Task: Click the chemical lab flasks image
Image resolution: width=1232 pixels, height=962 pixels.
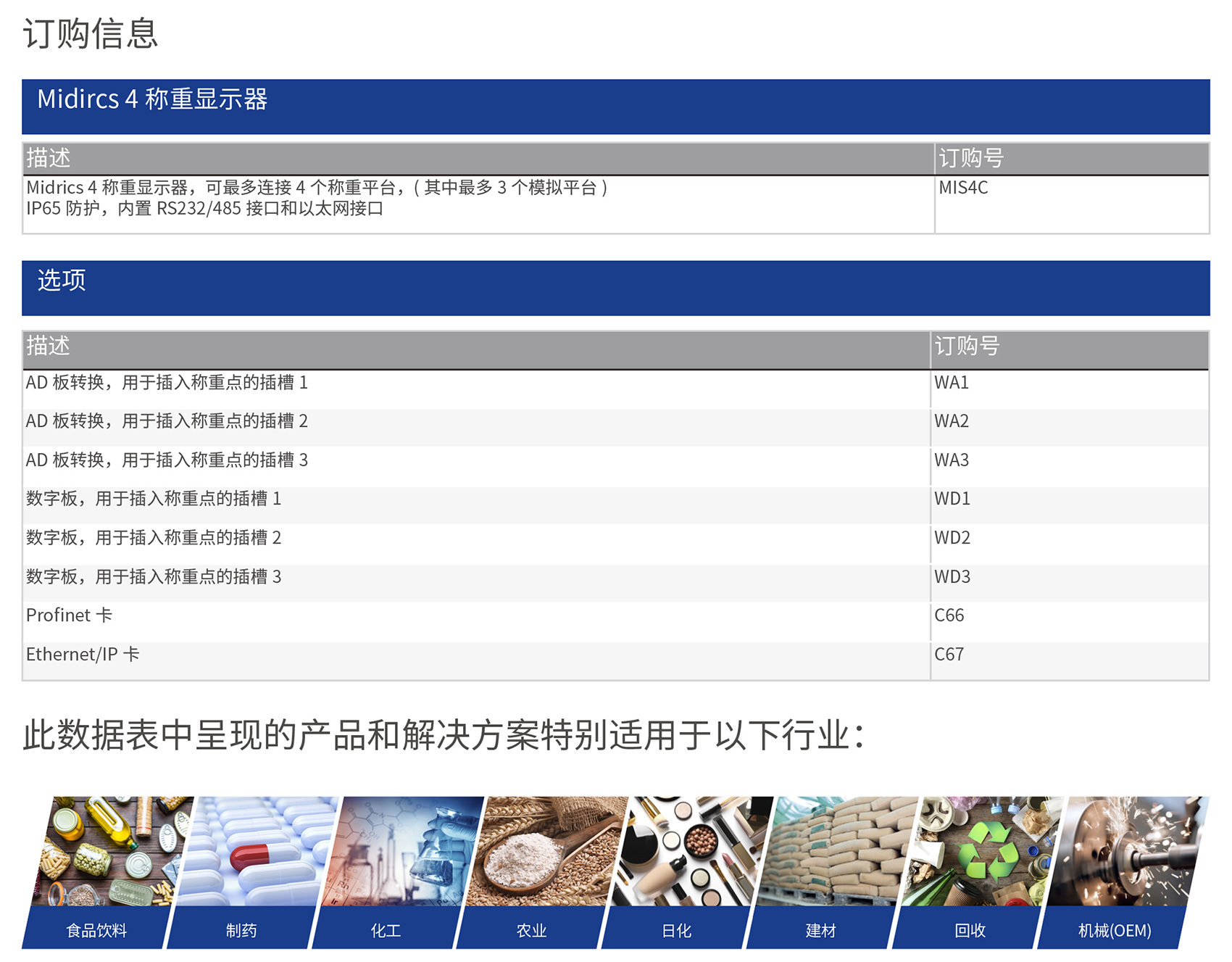Action: point(402,851)
